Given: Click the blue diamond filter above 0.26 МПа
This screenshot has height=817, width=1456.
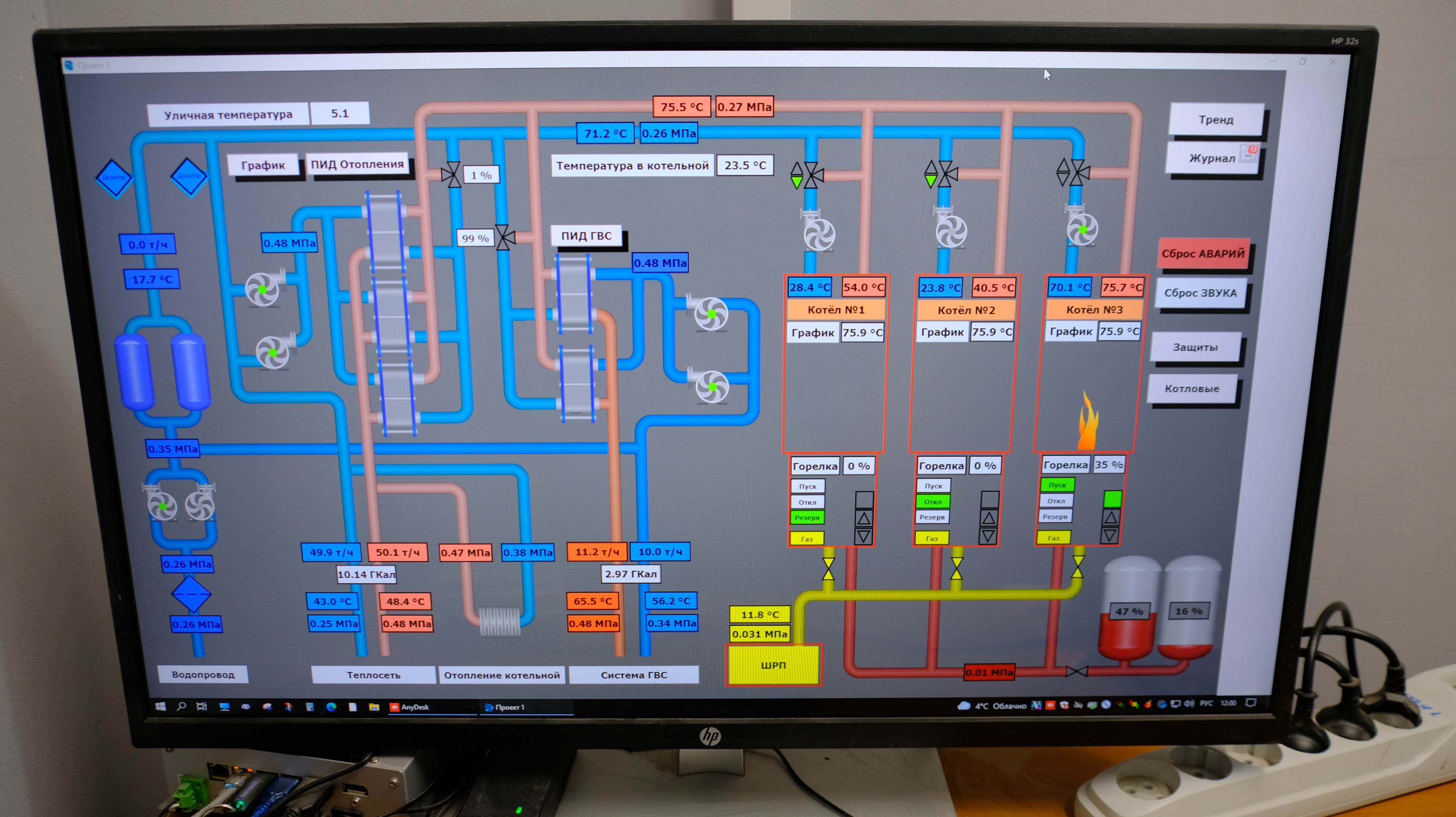Looking at the screenshot, I should click(191, 594).
